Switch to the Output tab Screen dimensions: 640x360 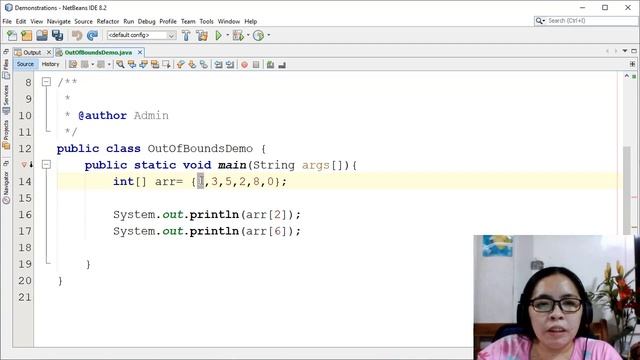[32, 53]
